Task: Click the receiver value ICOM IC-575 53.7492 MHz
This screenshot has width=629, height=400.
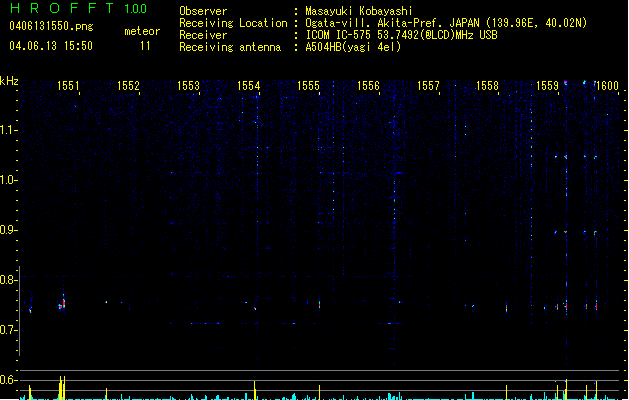Action: tap(401, 35)
